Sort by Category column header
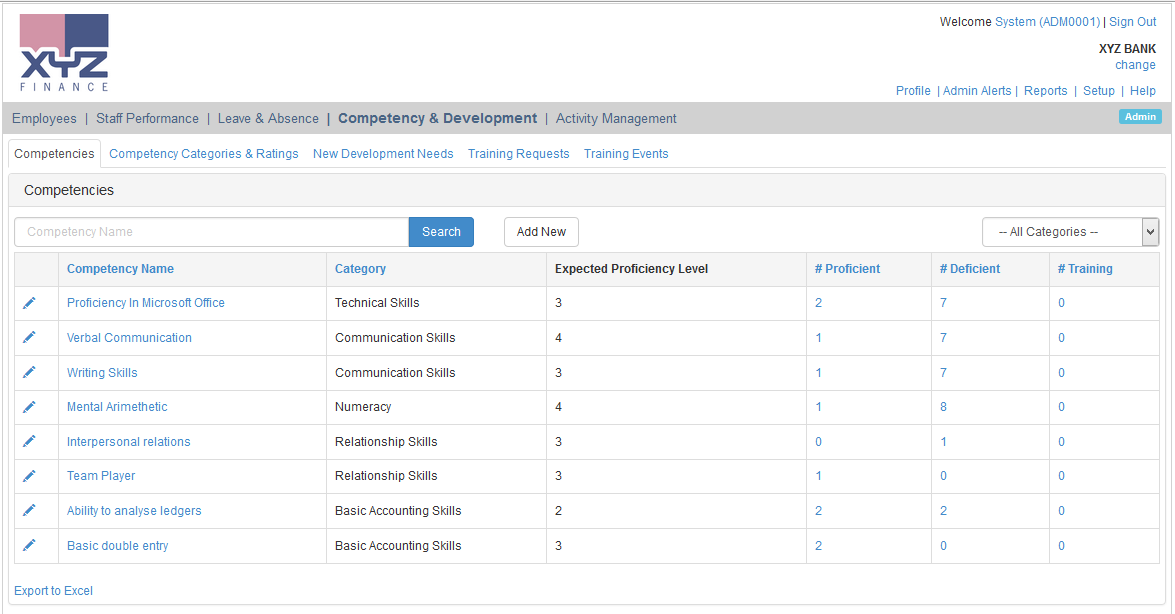Screen dimensions: 1175x614 click(x=360, y=269)
